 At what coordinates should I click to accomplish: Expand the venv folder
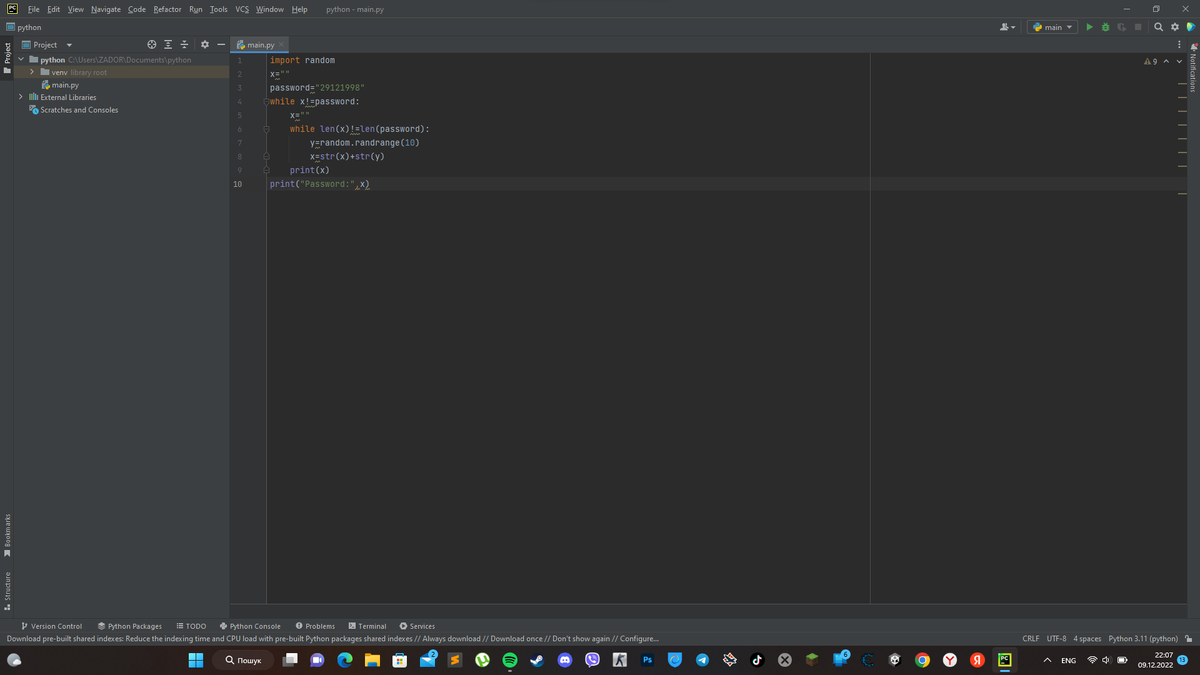[x=33, y=72]
